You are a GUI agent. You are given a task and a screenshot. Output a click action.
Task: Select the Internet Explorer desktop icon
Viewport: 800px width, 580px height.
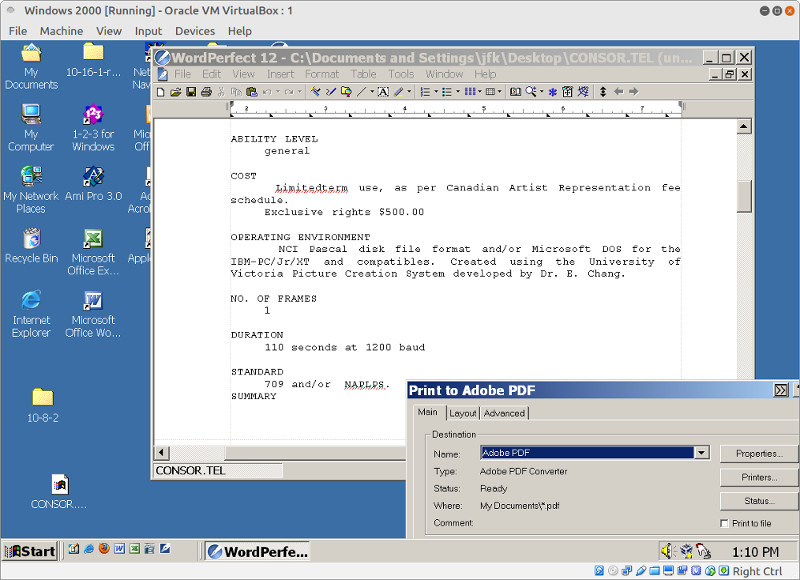tap(31, 314)
